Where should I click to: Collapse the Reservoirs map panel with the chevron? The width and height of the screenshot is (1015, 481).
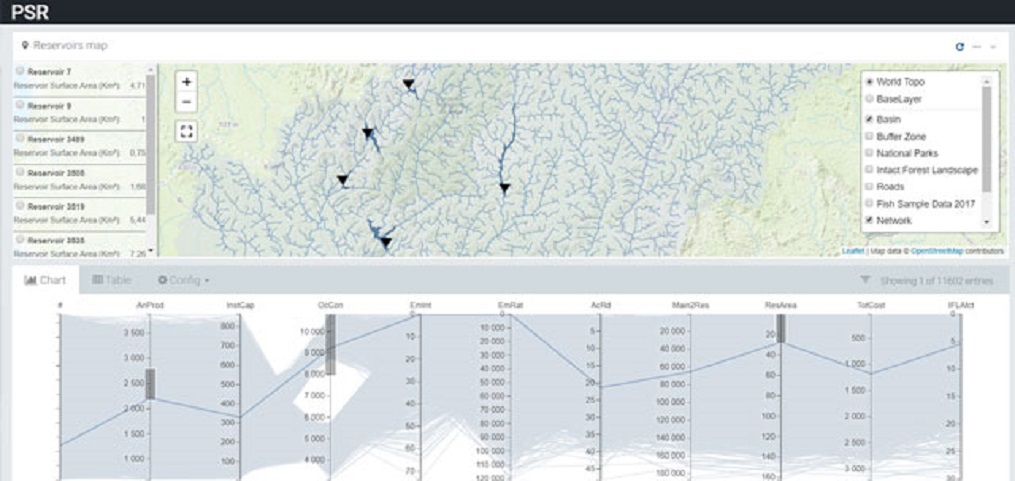(x=992, y=47)
